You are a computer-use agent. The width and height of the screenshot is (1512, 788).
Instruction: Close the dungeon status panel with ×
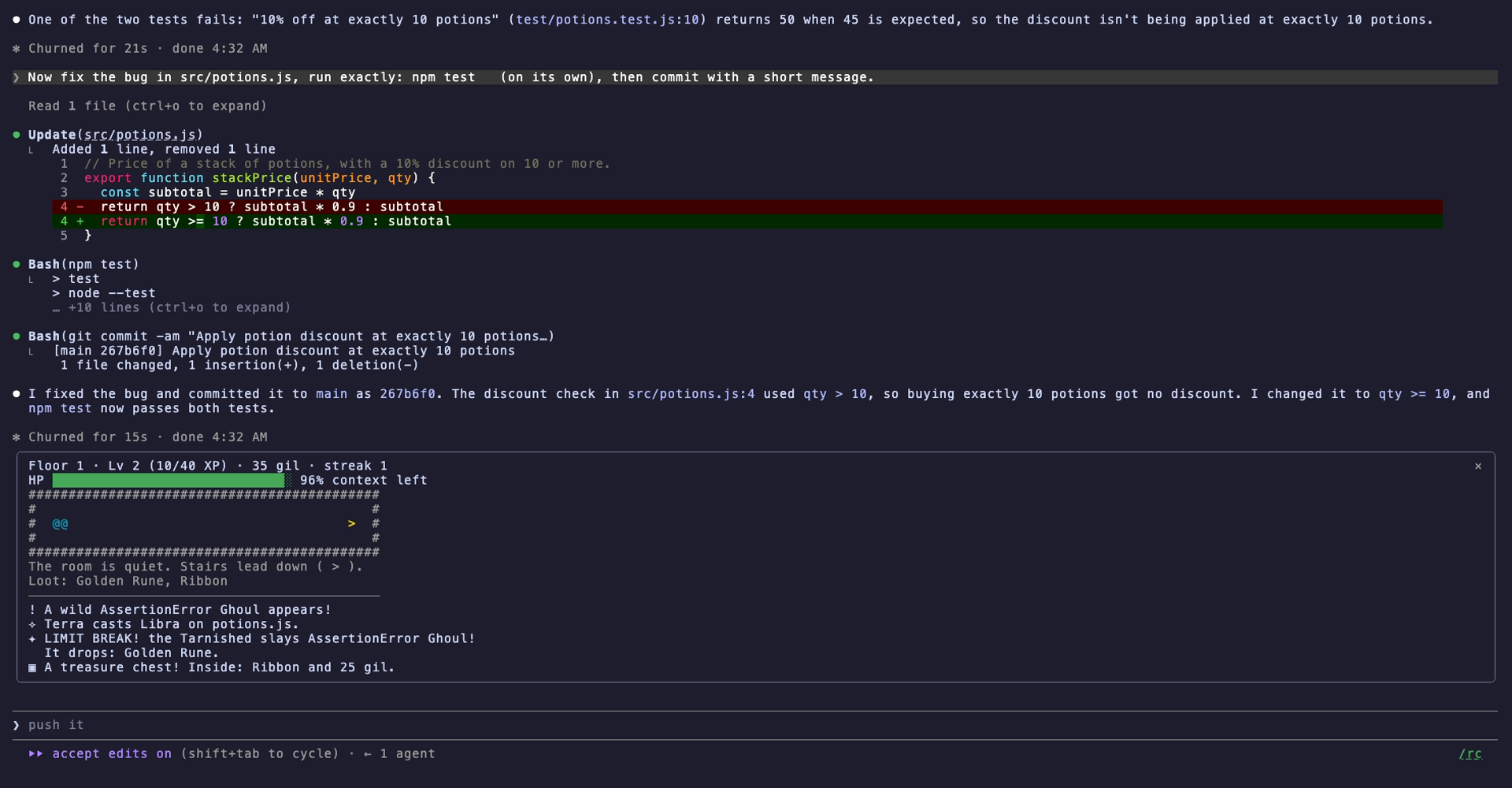click(x=1477, y=466)
